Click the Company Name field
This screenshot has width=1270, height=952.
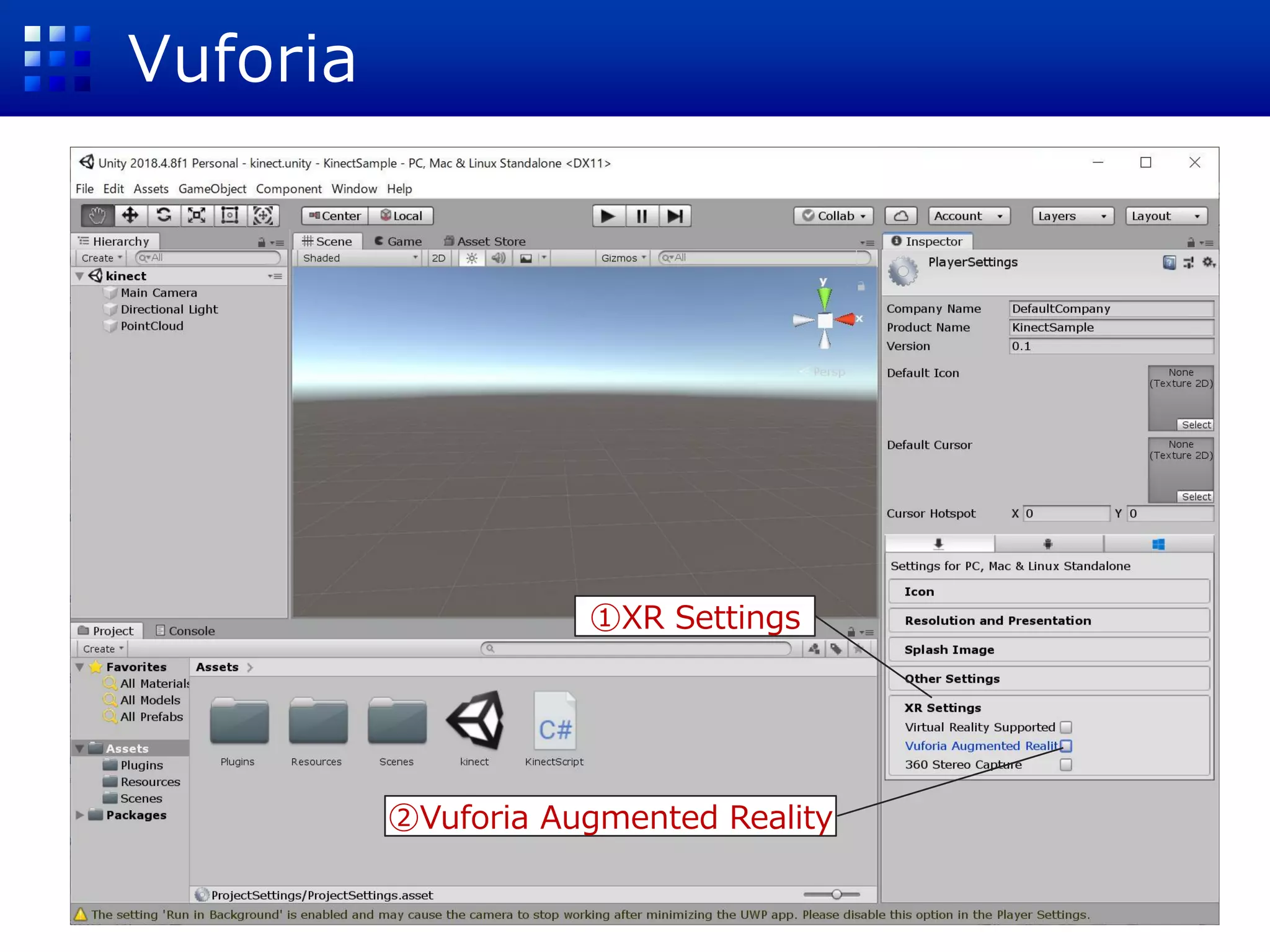tap(1111, 309)
